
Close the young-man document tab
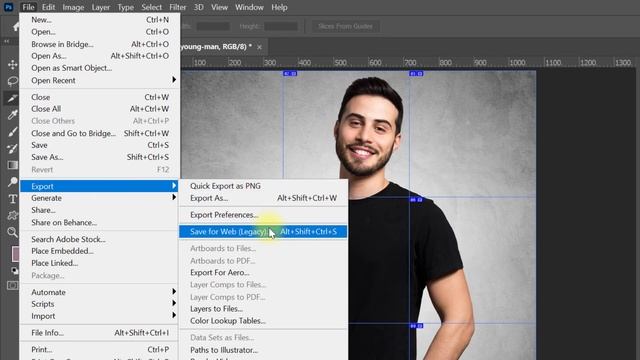point(259,47)
